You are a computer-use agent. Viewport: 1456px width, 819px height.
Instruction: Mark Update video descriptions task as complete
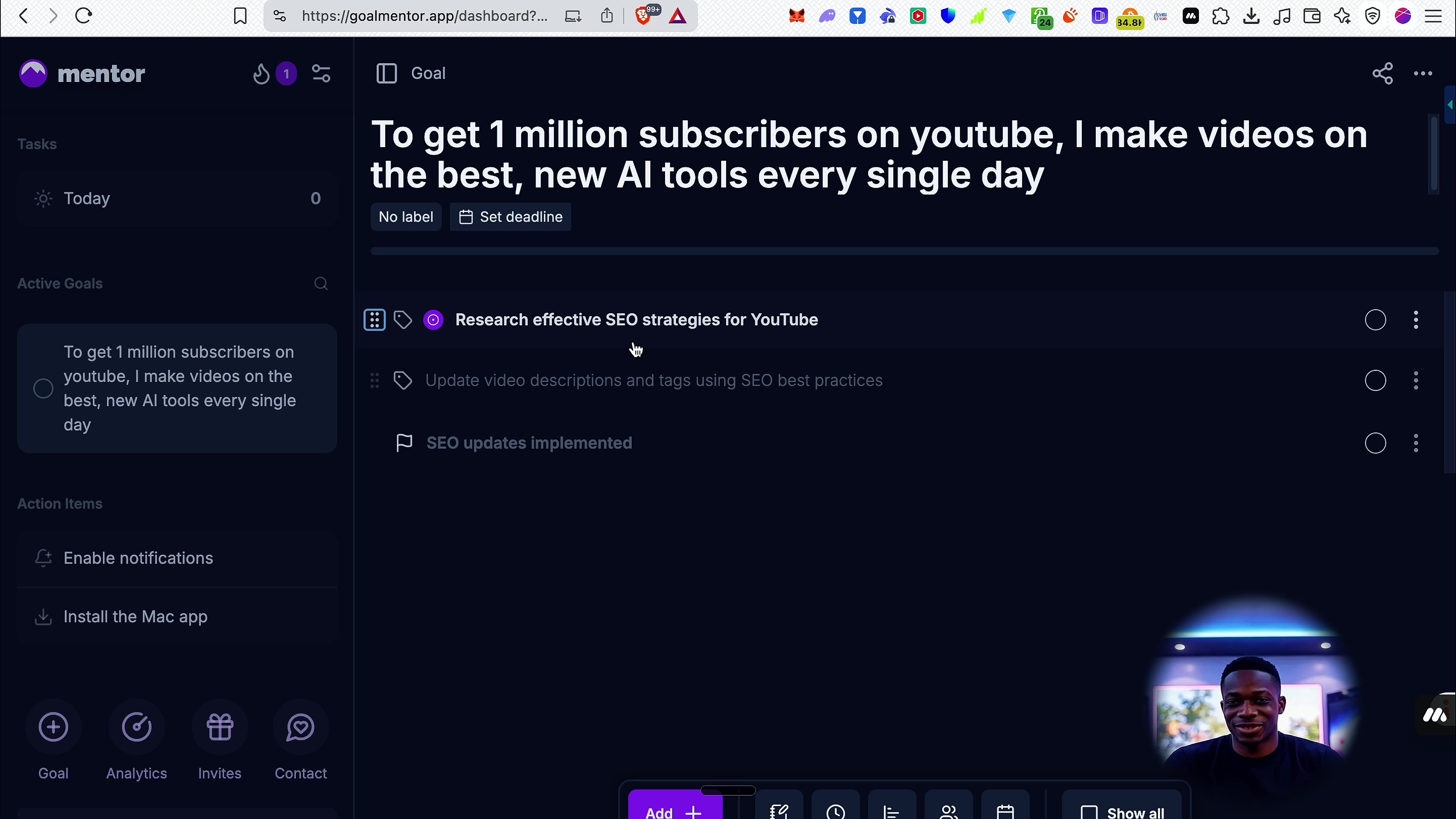pyautogui.click(x=1375, y=380)
